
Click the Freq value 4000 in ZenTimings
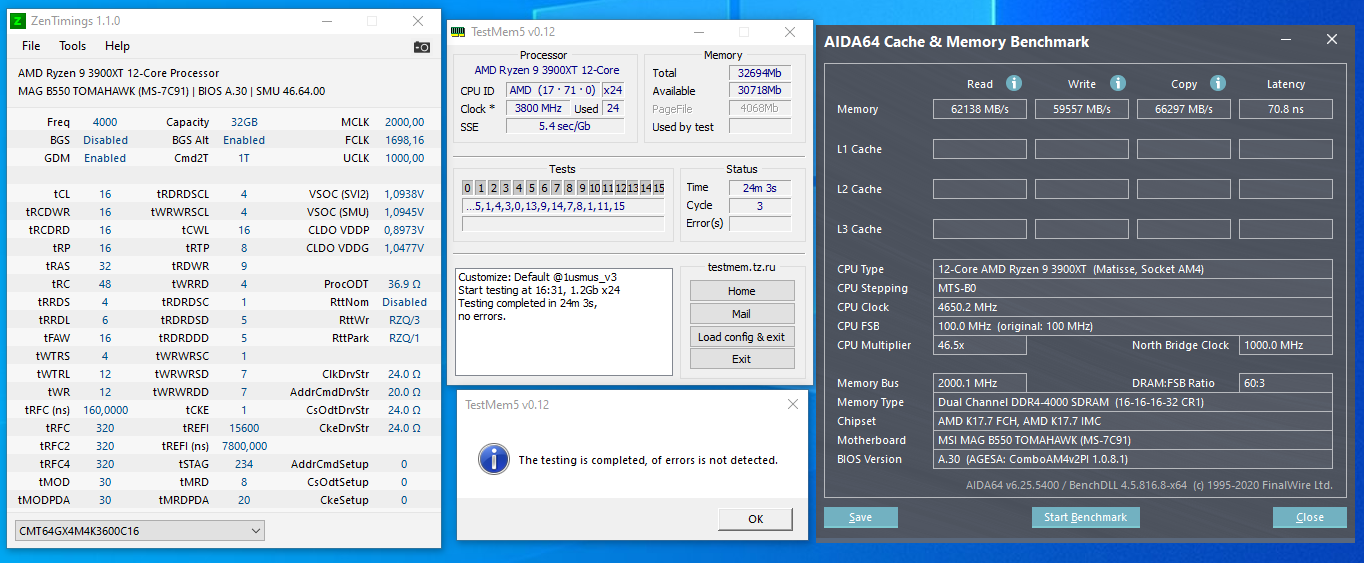[105, 123]
